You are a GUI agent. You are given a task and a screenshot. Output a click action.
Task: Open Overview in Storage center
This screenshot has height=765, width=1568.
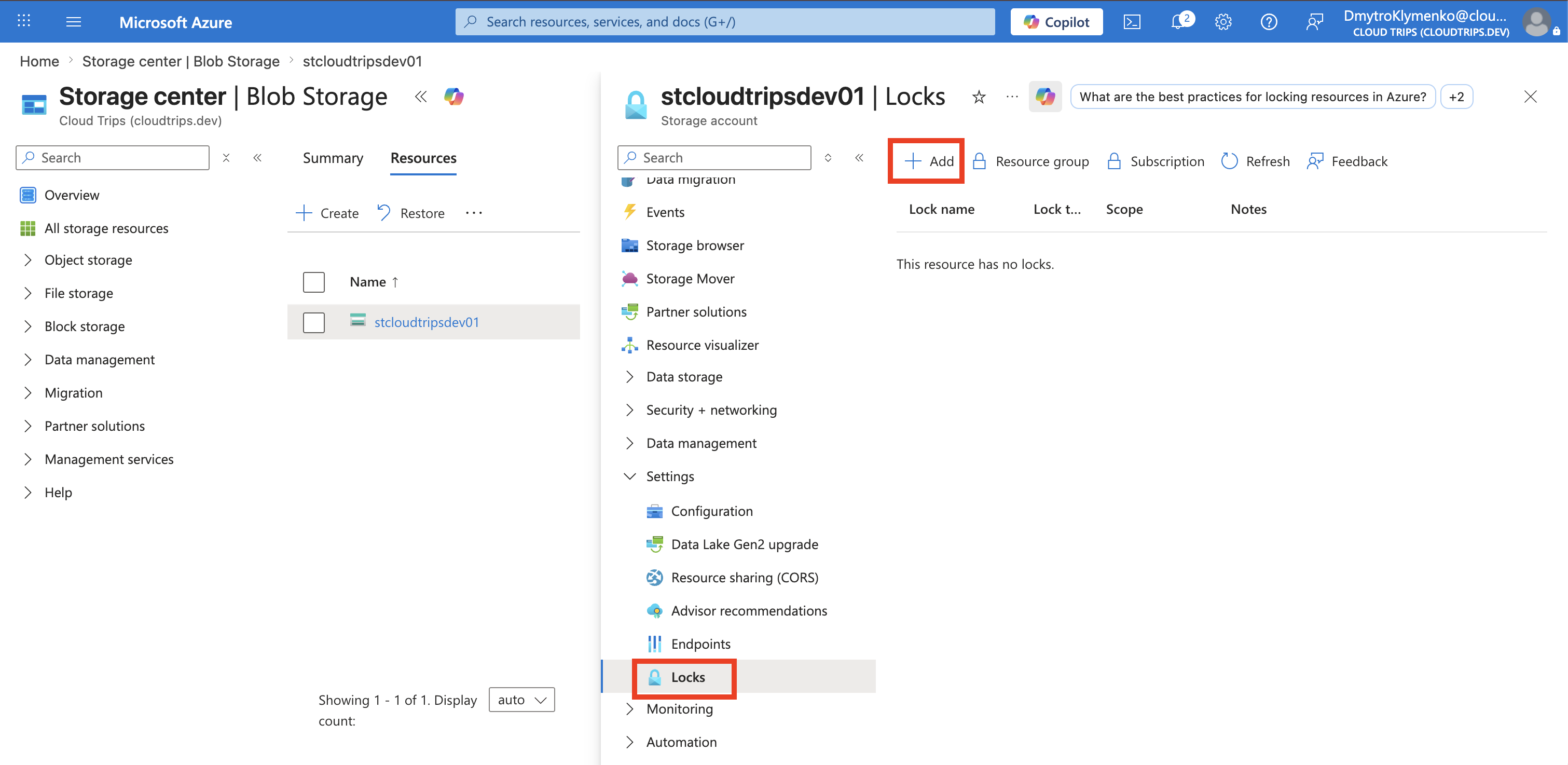(71, 195)
